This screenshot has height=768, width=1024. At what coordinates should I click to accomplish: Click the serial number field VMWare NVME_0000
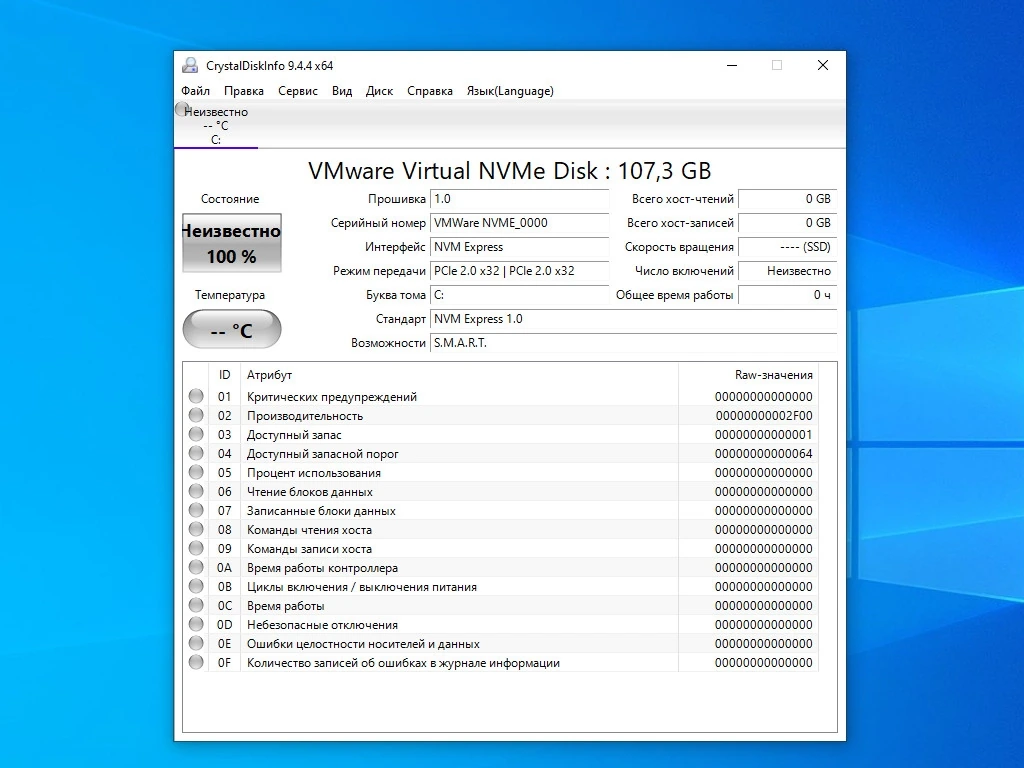tap(519, 223)
